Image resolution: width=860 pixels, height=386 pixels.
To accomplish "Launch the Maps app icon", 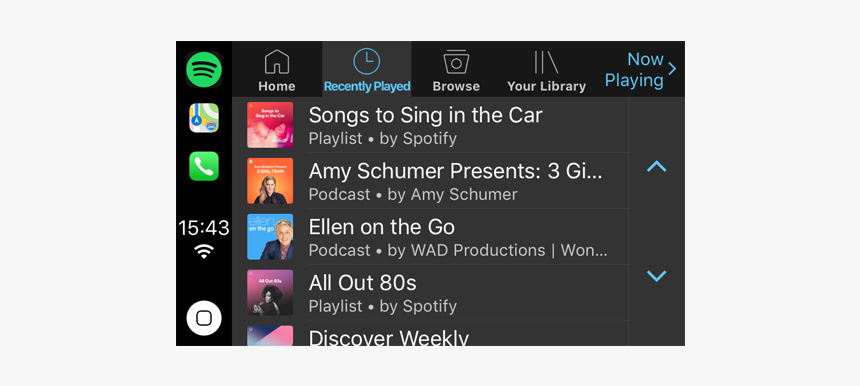I will [204, 118].
